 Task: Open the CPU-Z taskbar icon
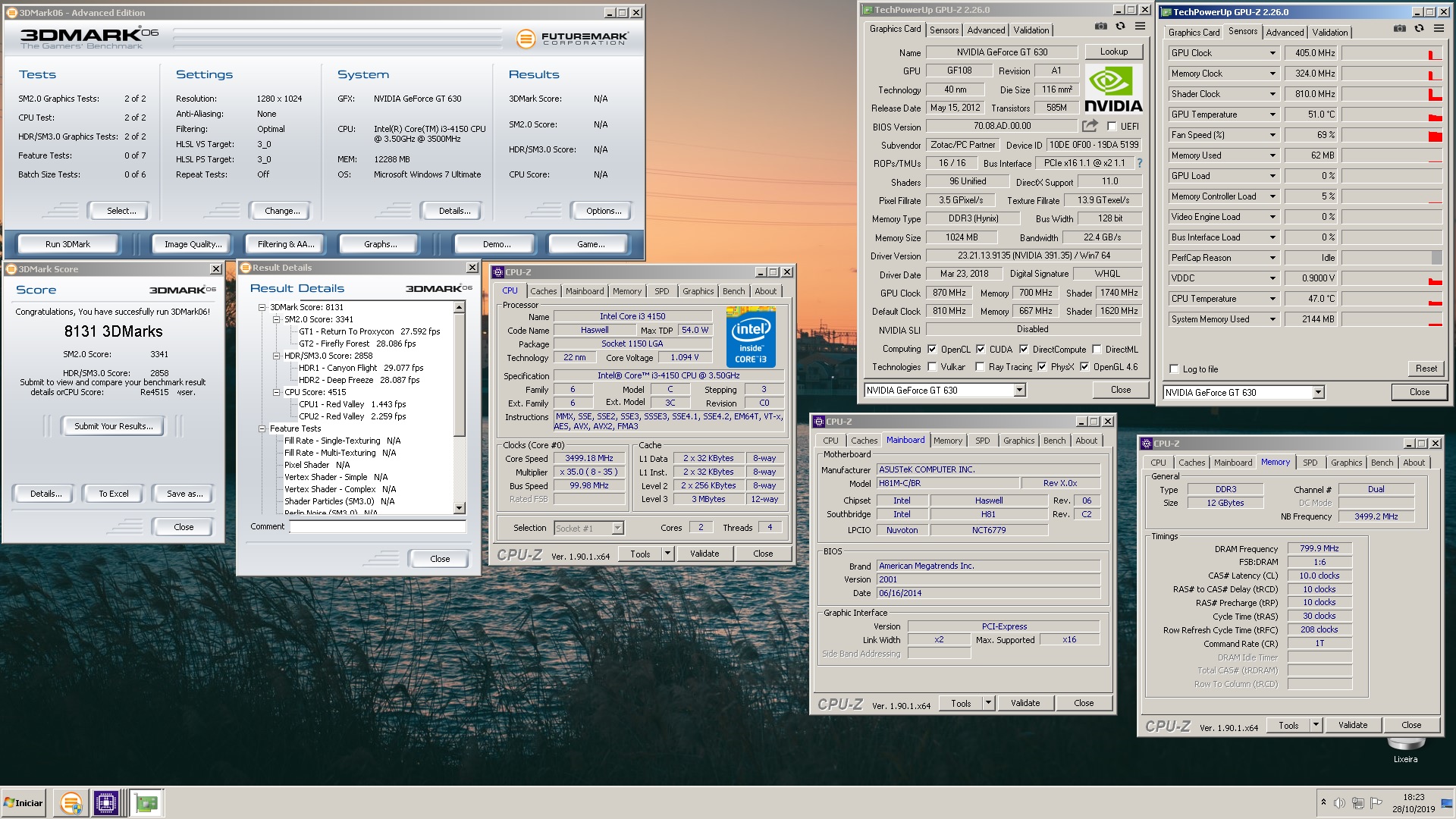tap(106, 802)
